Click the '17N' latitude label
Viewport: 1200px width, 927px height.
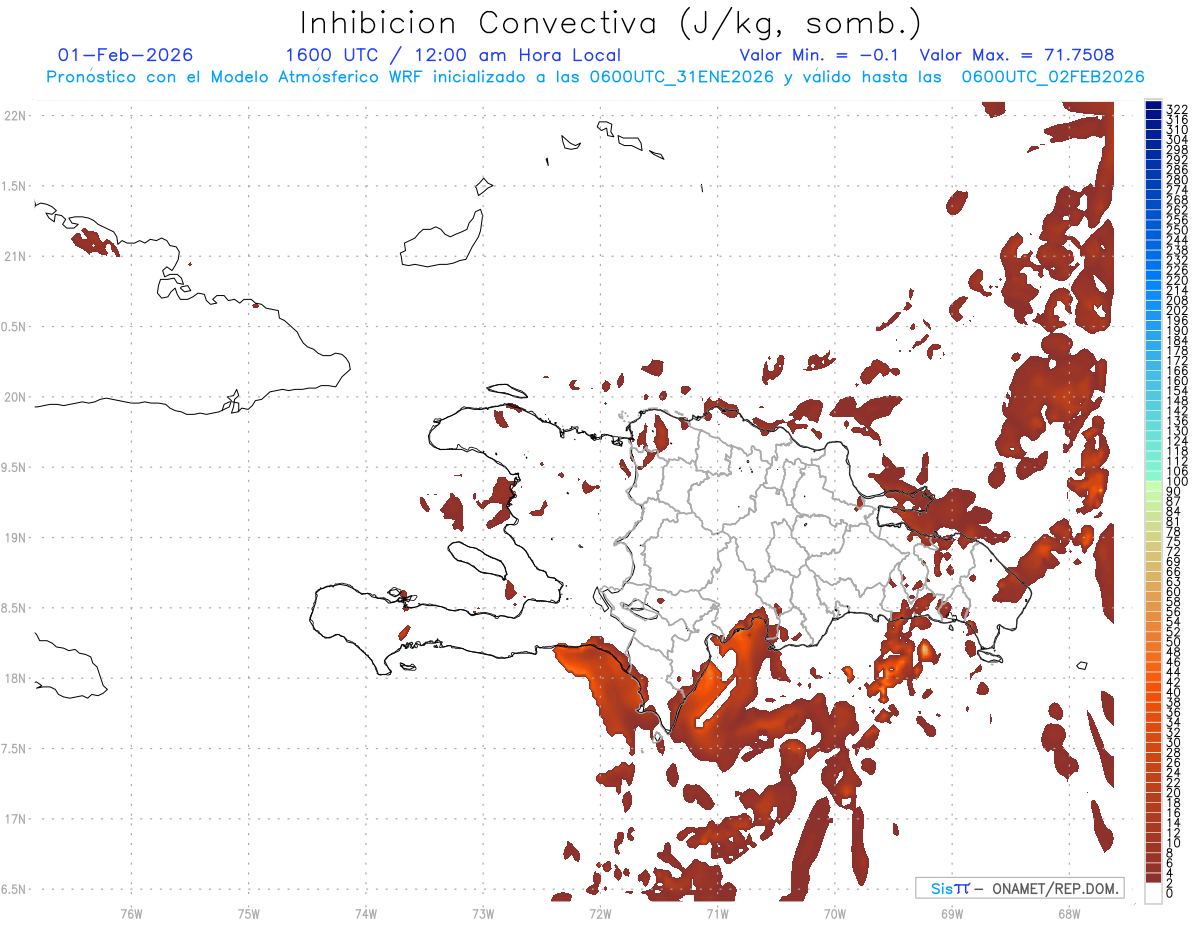coord(16,819)
